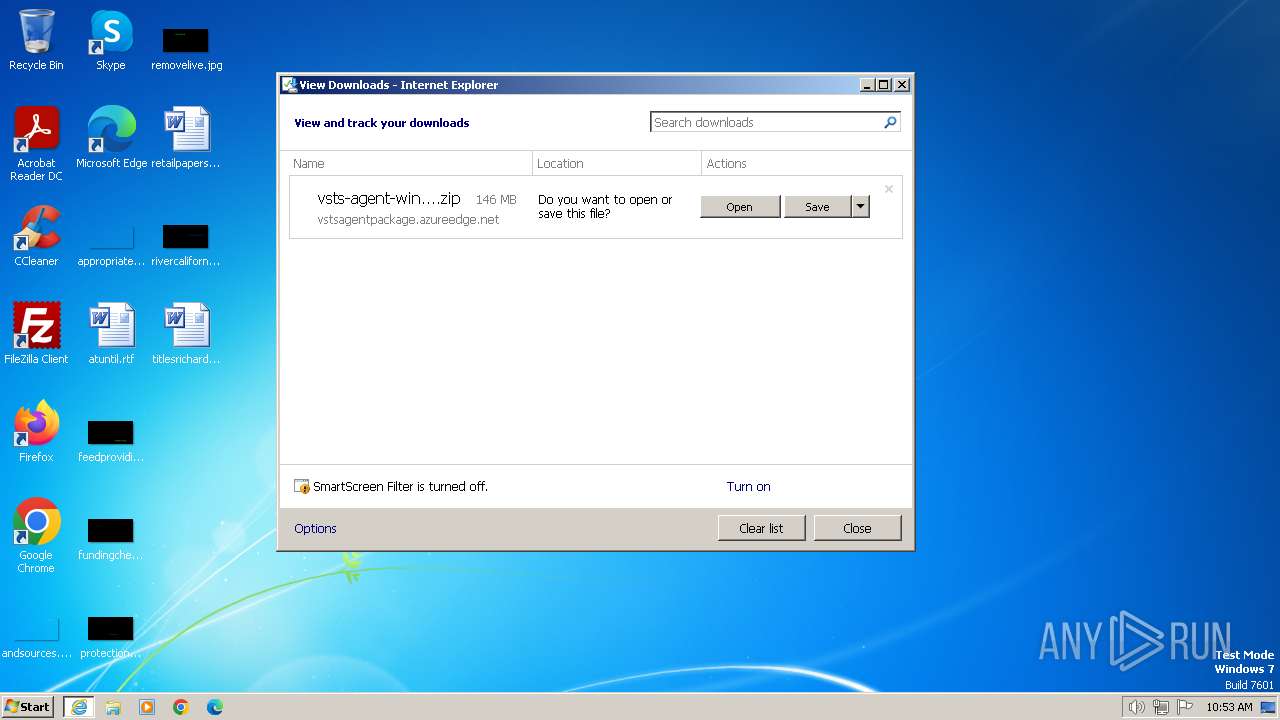1280x720 pixels.
Task: Select the feedprovidi... desktop file
Action: [111, 441]
